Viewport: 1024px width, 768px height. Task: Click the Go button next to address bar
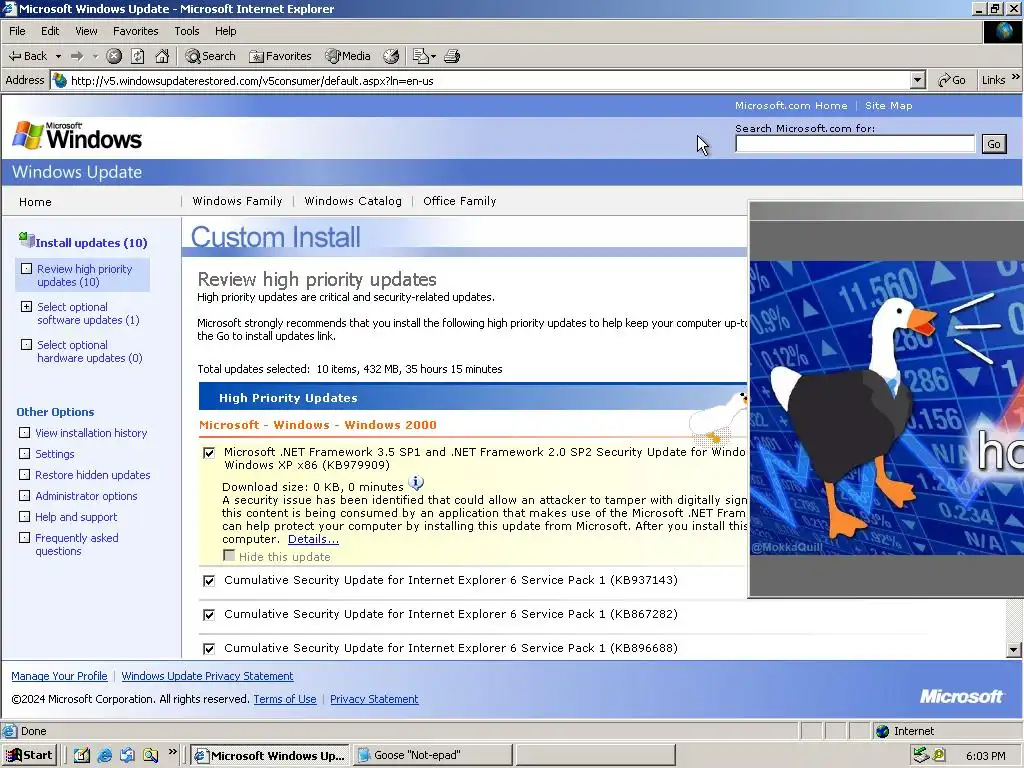952,80
